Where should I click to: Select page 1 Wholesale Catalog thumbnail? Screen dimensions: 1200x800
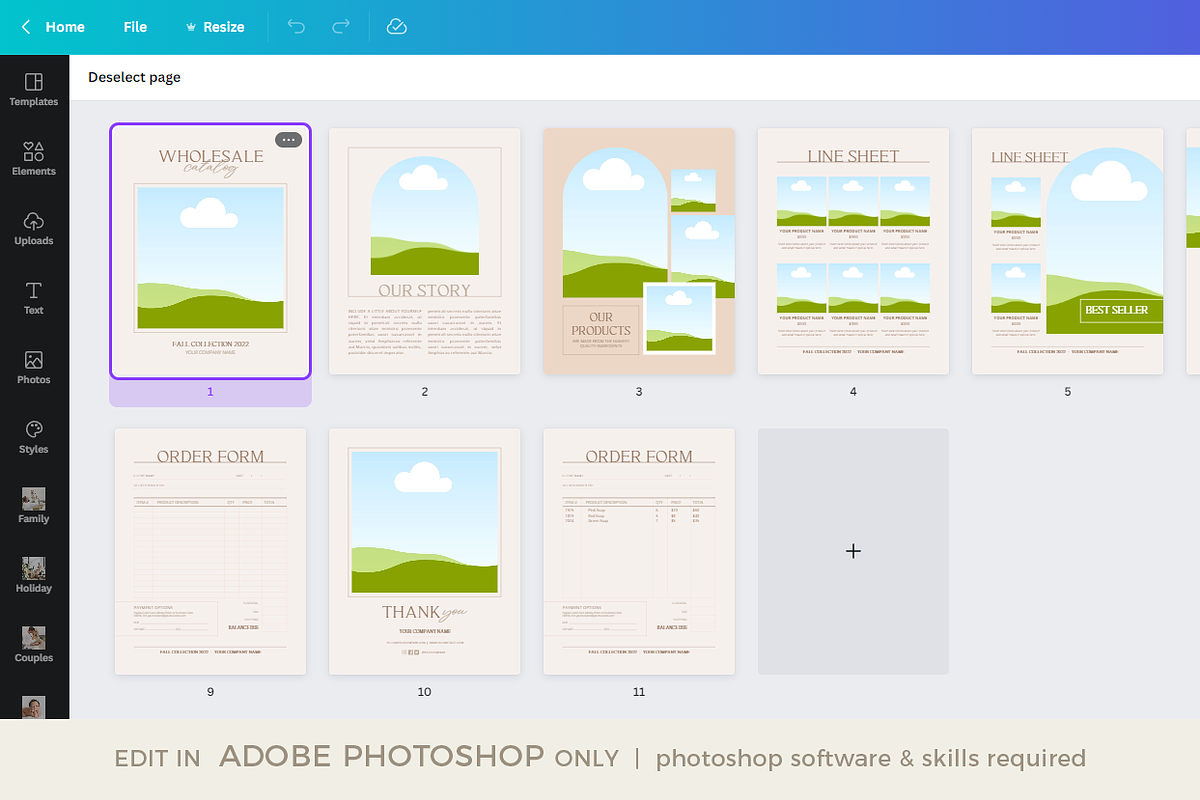210,252
